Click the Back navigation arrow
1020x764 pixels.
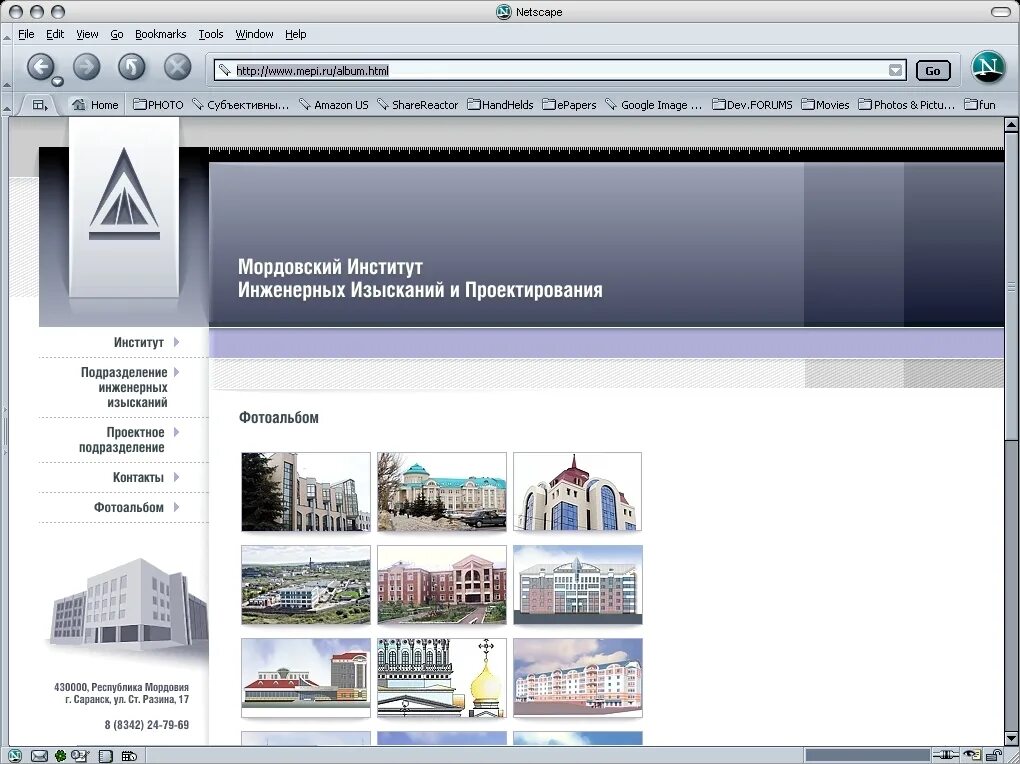(40, 67)
